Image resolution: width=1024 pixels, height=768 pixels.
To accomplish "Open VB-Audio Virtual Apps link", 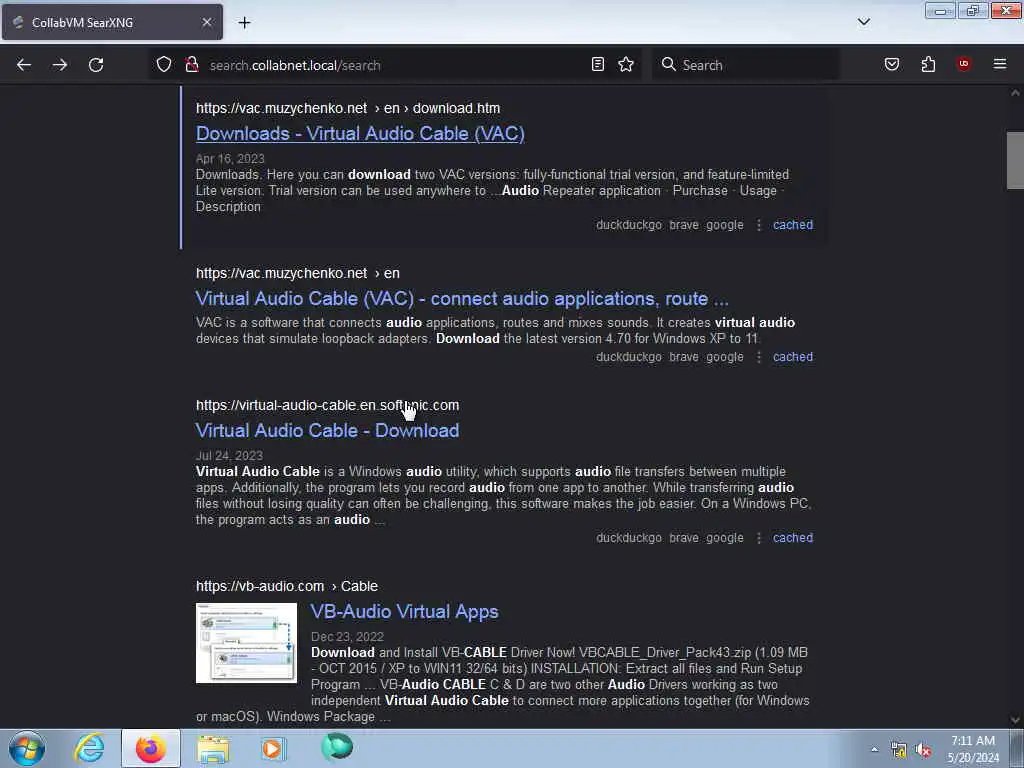I will [404, 611].
